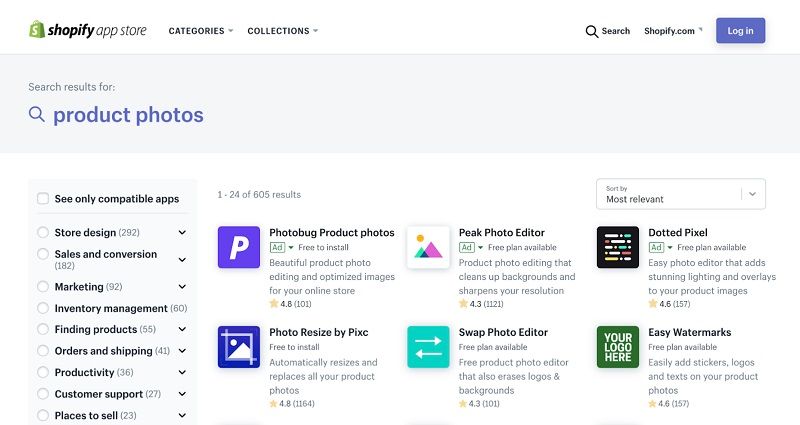Open Swap Photo Editor title link

point(503,332)
